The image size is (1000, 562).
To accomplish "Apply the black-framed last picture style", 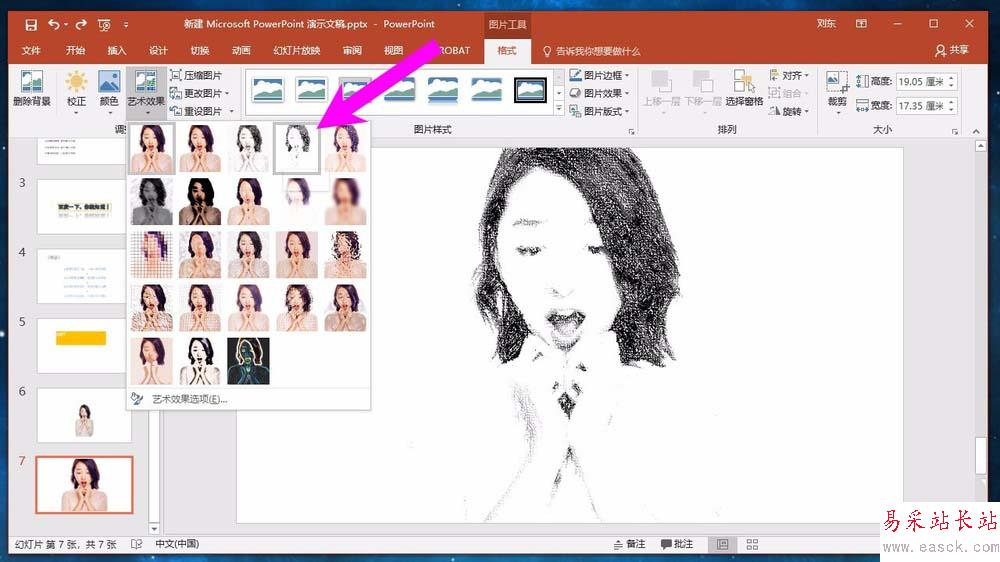I will (x=530, y=90).
